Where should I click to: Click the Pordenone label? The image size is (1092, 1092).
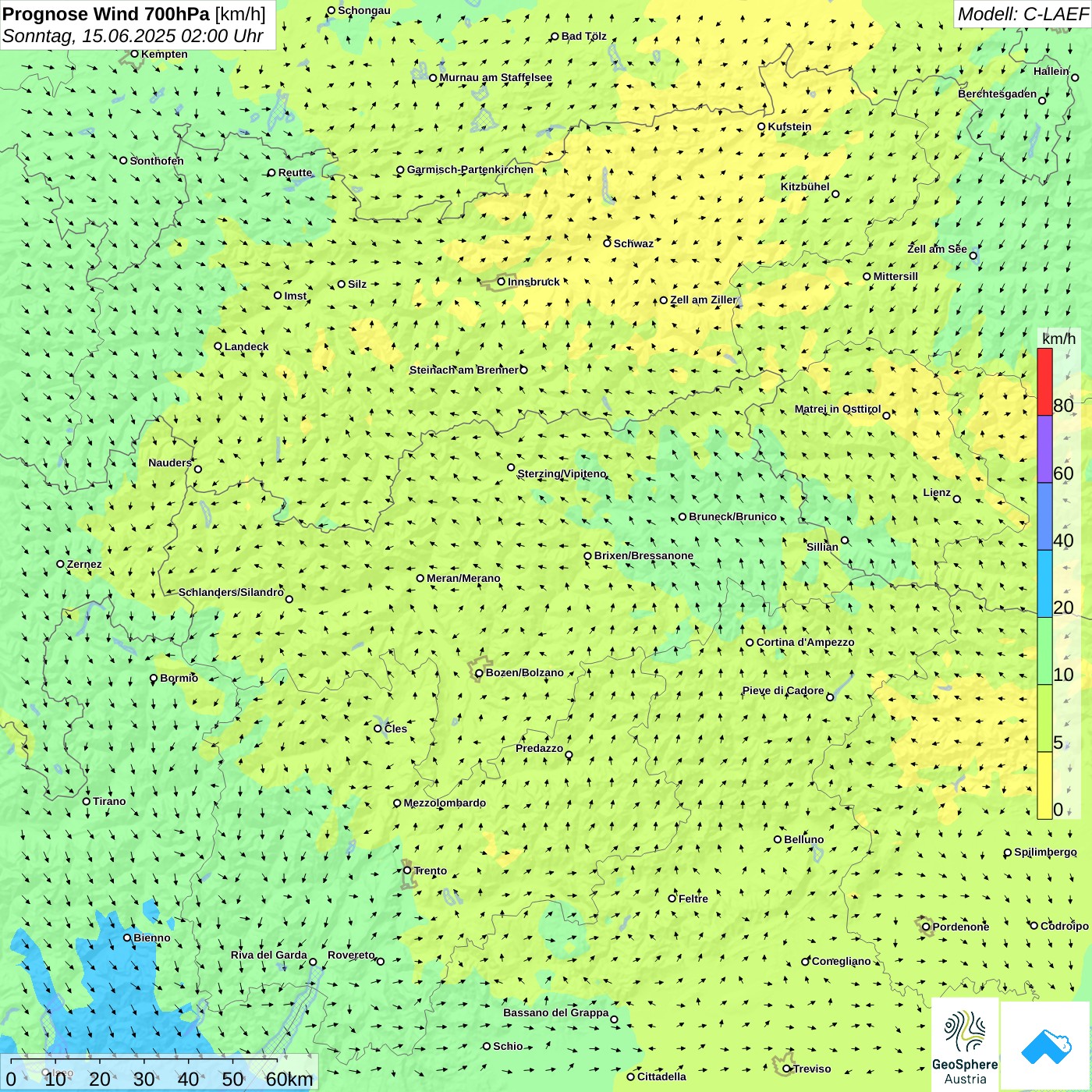pos(960,927)
